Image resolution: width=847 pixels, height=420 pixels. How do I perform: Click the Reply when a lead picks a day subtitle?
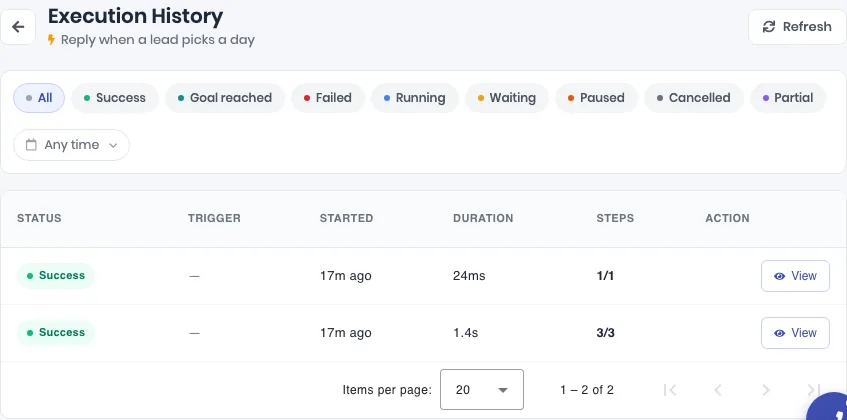(x=158, y=40)
